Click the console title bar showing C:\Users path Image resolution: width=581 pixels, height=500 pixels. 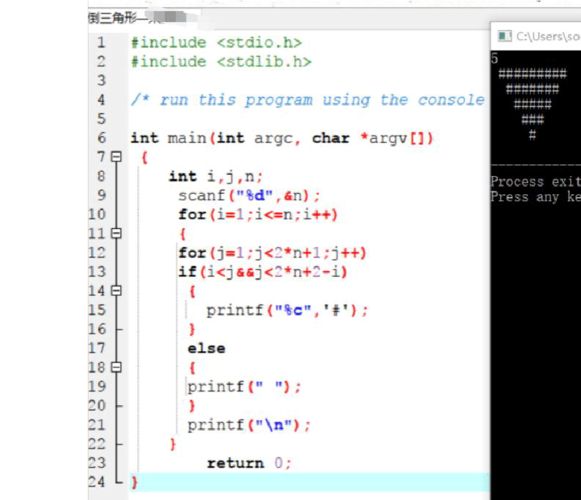(536, 36)
